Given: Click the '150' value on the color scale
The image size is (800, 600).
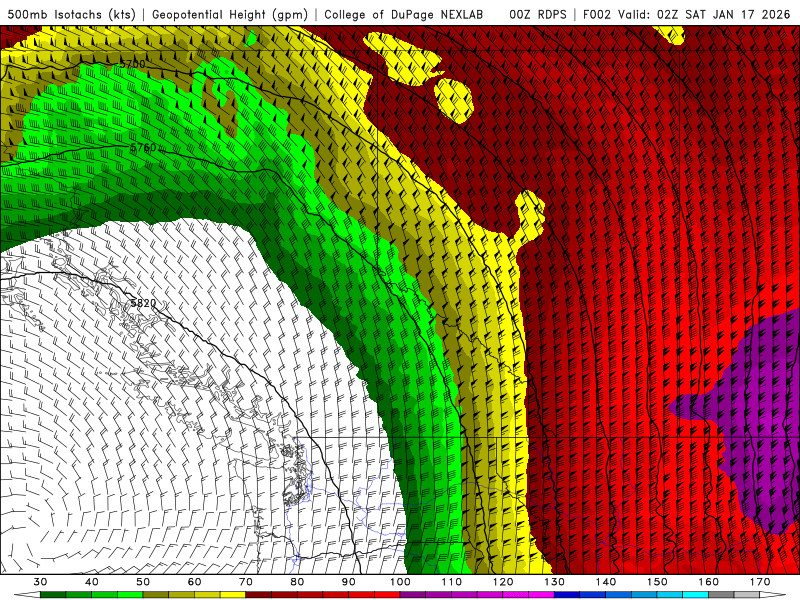Looking at the screenshot, I should tap(657, 582).
